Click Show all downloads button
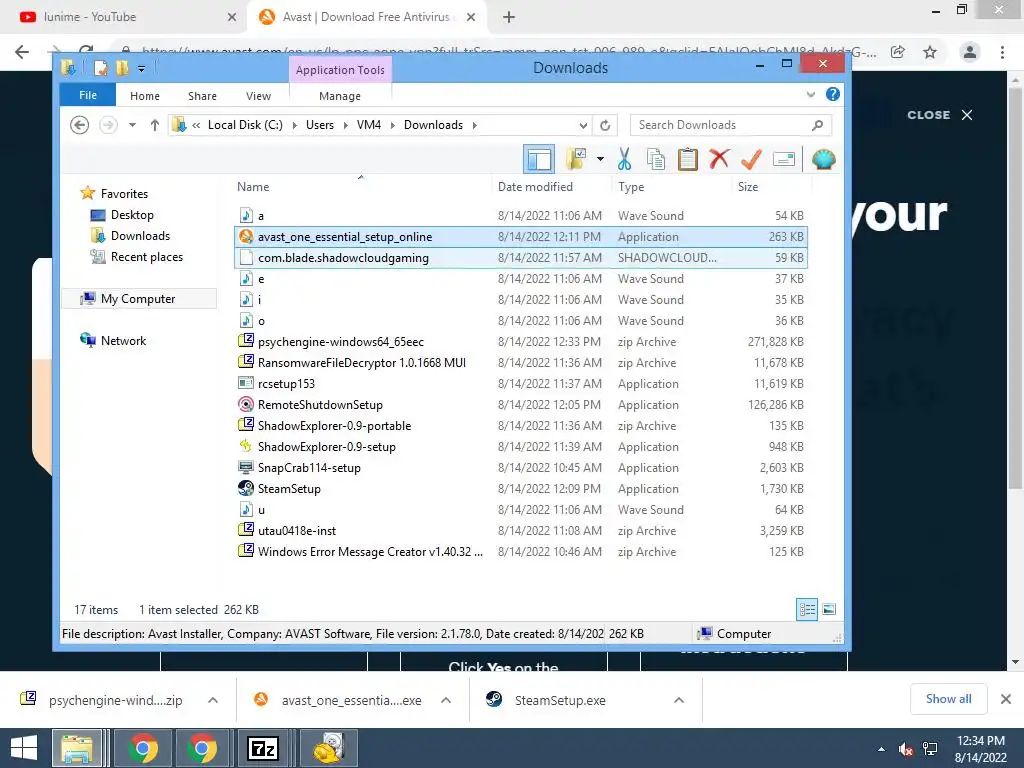Viewport: 1024px width, 768px height. 948,699
